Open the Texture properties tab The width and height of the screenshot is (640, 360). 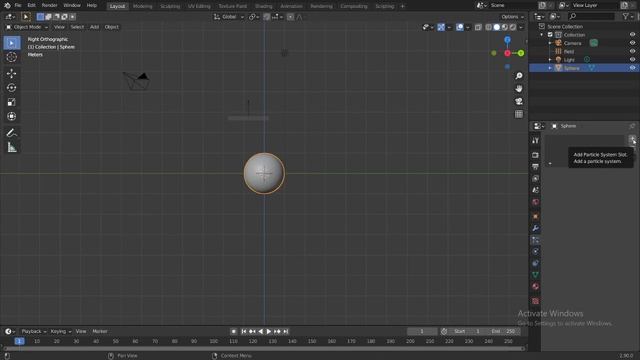pyautogui.click(x=536, y=301)
